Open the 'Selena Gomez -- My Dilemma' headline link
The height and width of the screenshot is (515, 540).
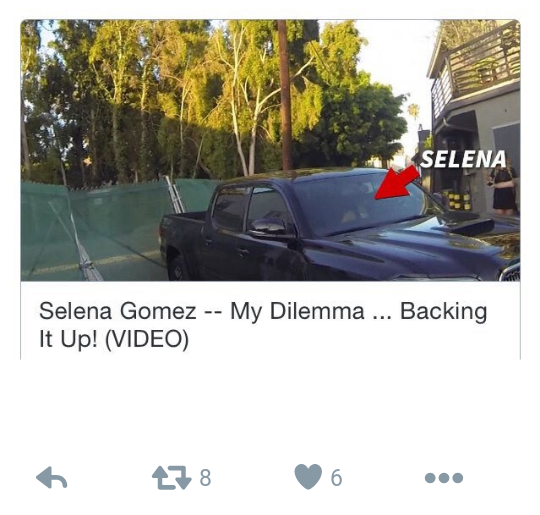pos(263,324)
